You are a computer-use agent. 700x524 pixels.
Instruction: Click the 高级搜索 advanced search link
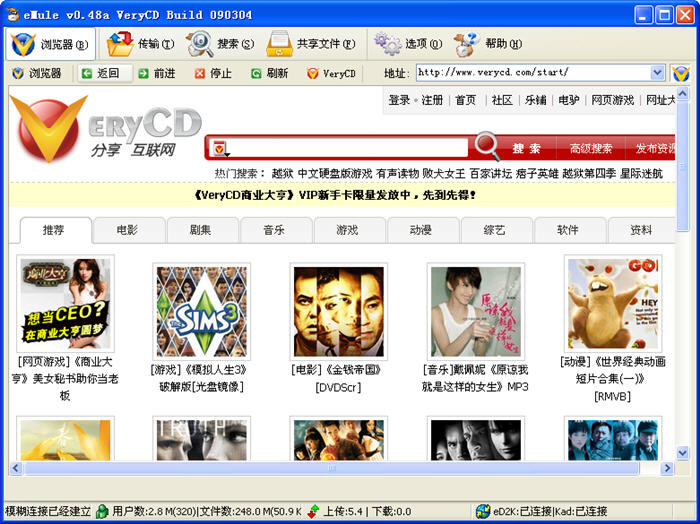tap(590, 148)
